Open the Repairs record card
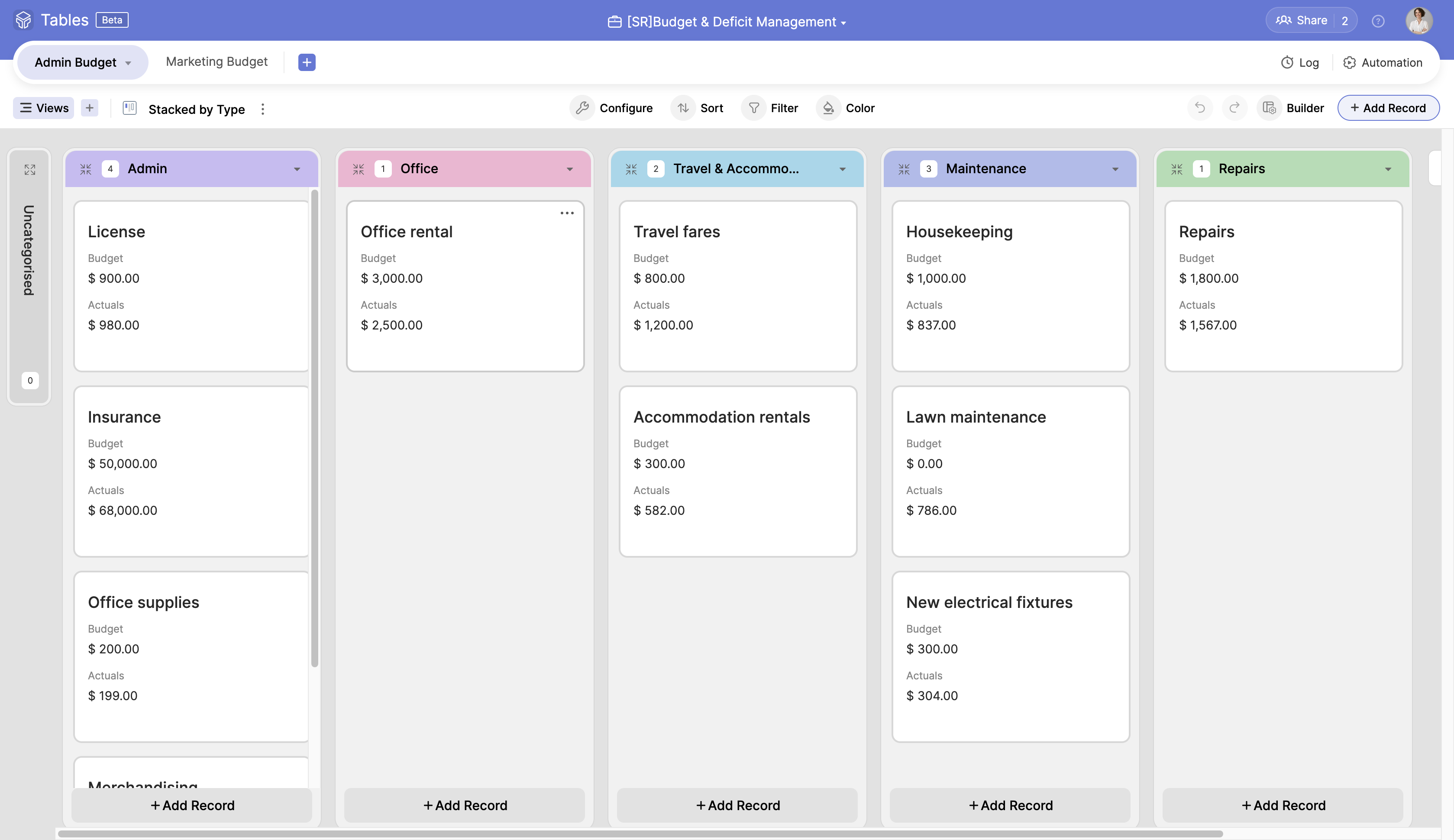The height and width of the screenshot is (840, 1454). [x=1283, y=286]
